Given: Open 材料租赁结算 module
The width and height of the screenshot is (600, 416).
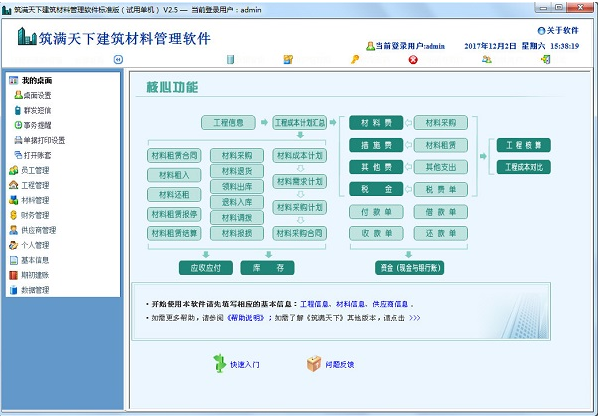Looking at the screenshot, I should point(174,233).
